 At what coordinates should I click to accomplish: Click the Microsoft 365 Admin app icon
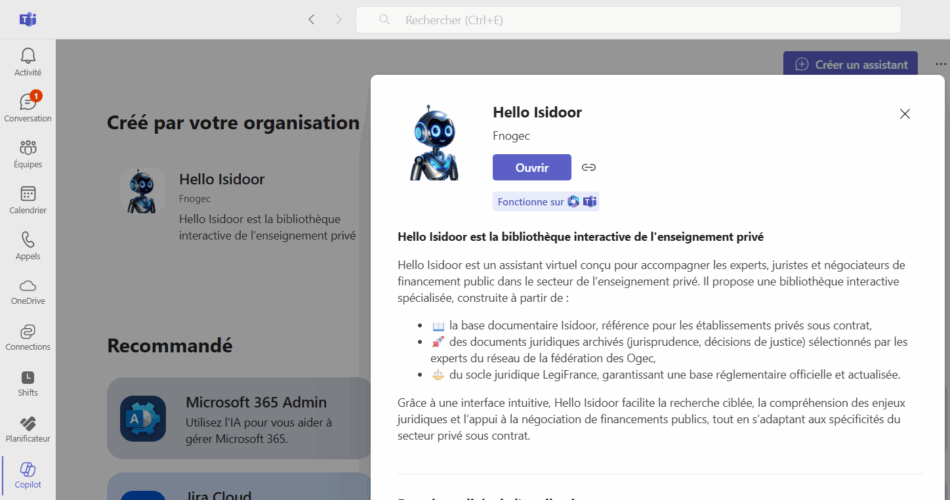pos(143,418)
